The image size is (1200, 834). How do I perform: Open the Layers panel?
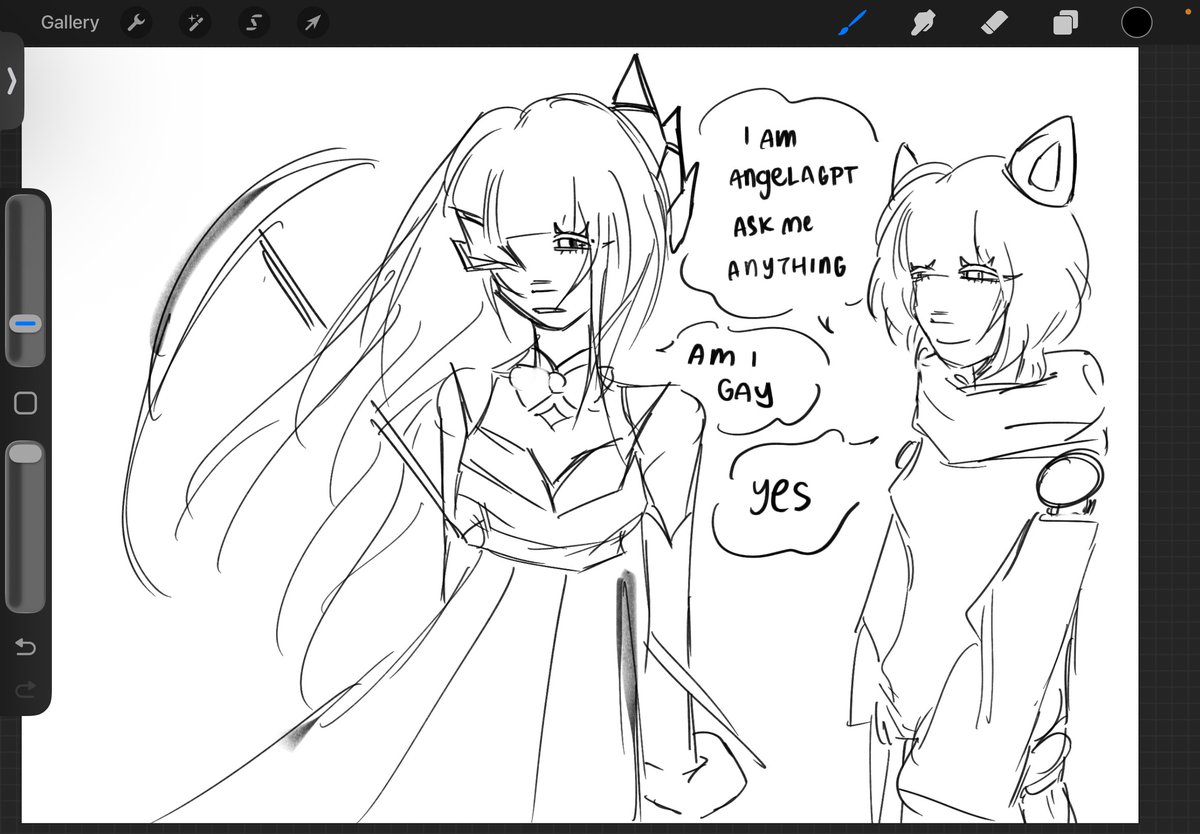point(1066,22)
